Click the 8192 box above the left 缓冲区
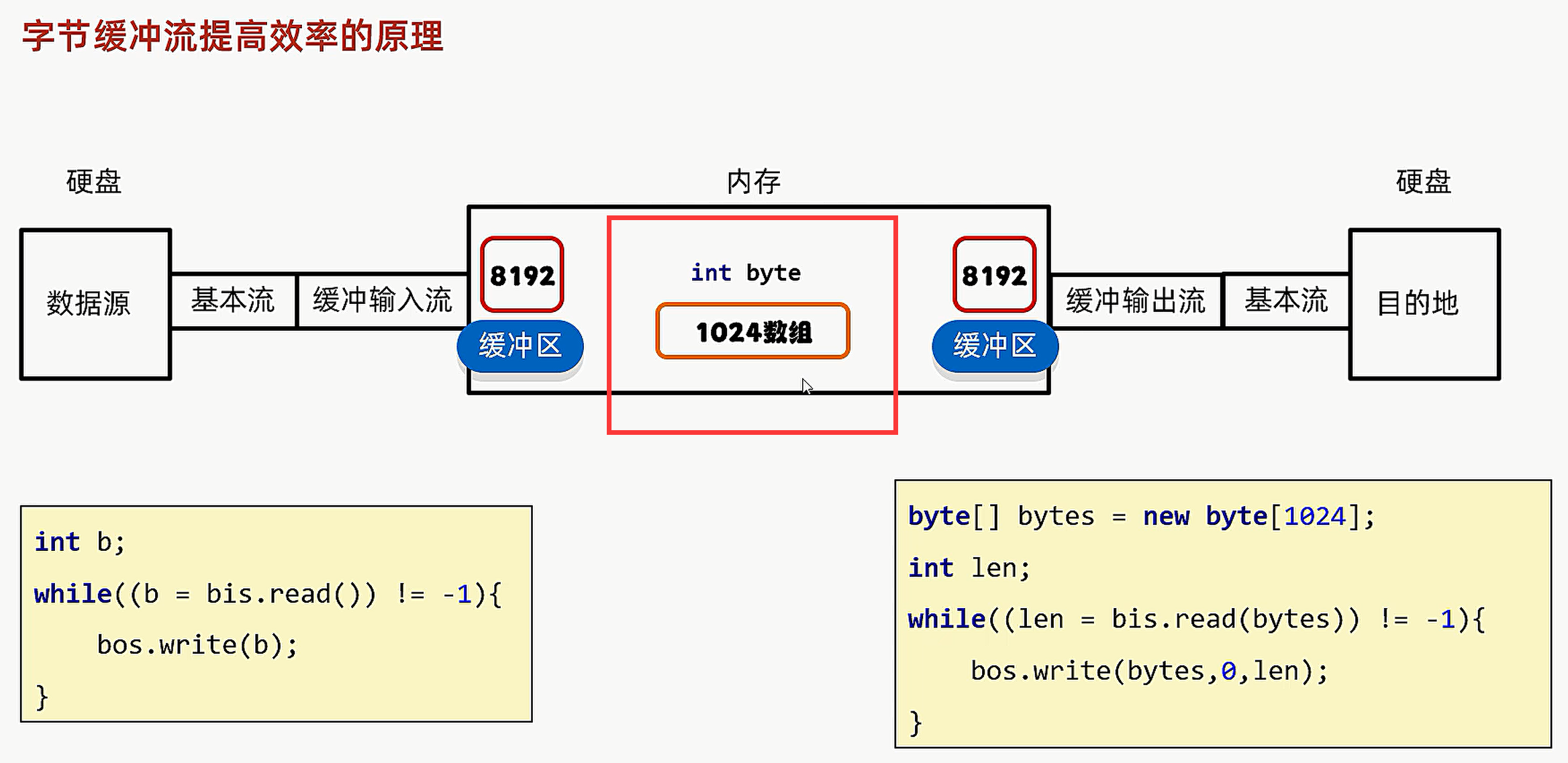 coord(522,274)
